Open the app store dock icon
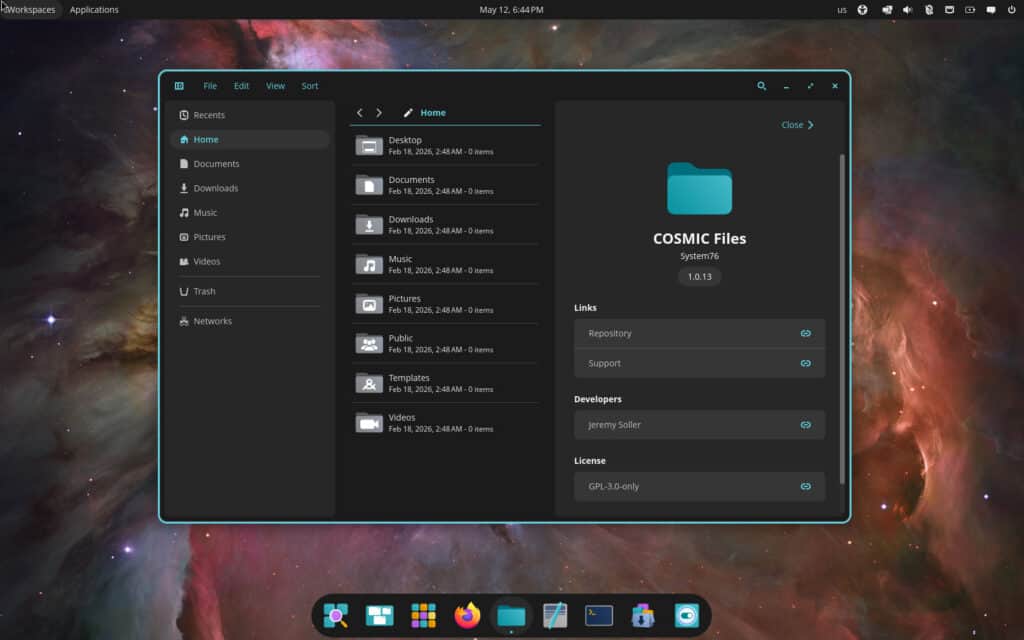1024x640 pixels. click(x=643, y=615)
